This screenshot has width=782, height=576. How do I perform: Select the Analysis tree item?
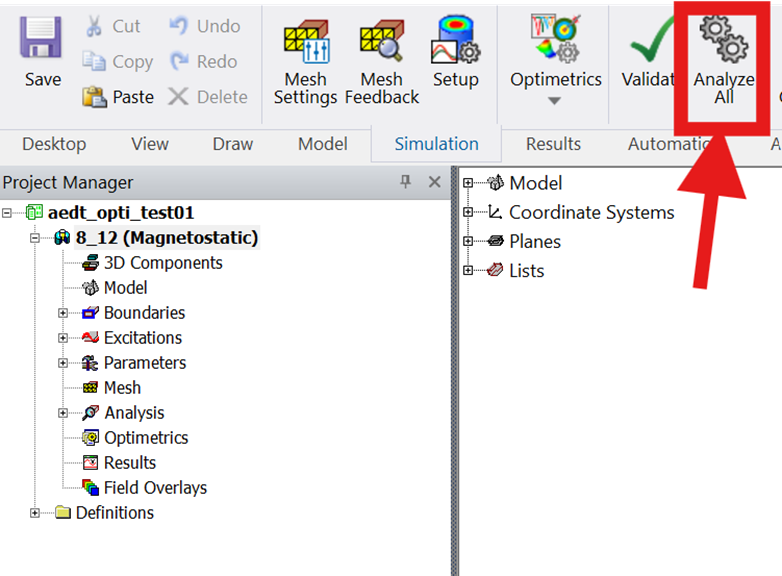(x=134, y=413)
